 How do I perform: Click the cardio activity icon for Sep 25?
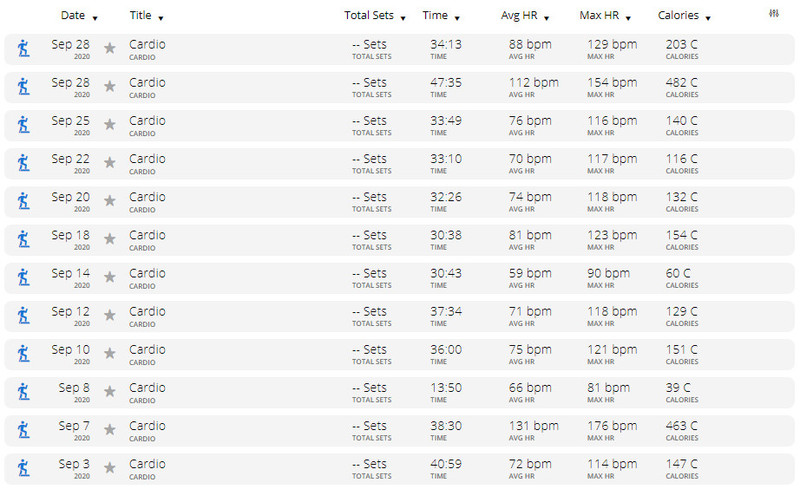(x=23, y=125)
